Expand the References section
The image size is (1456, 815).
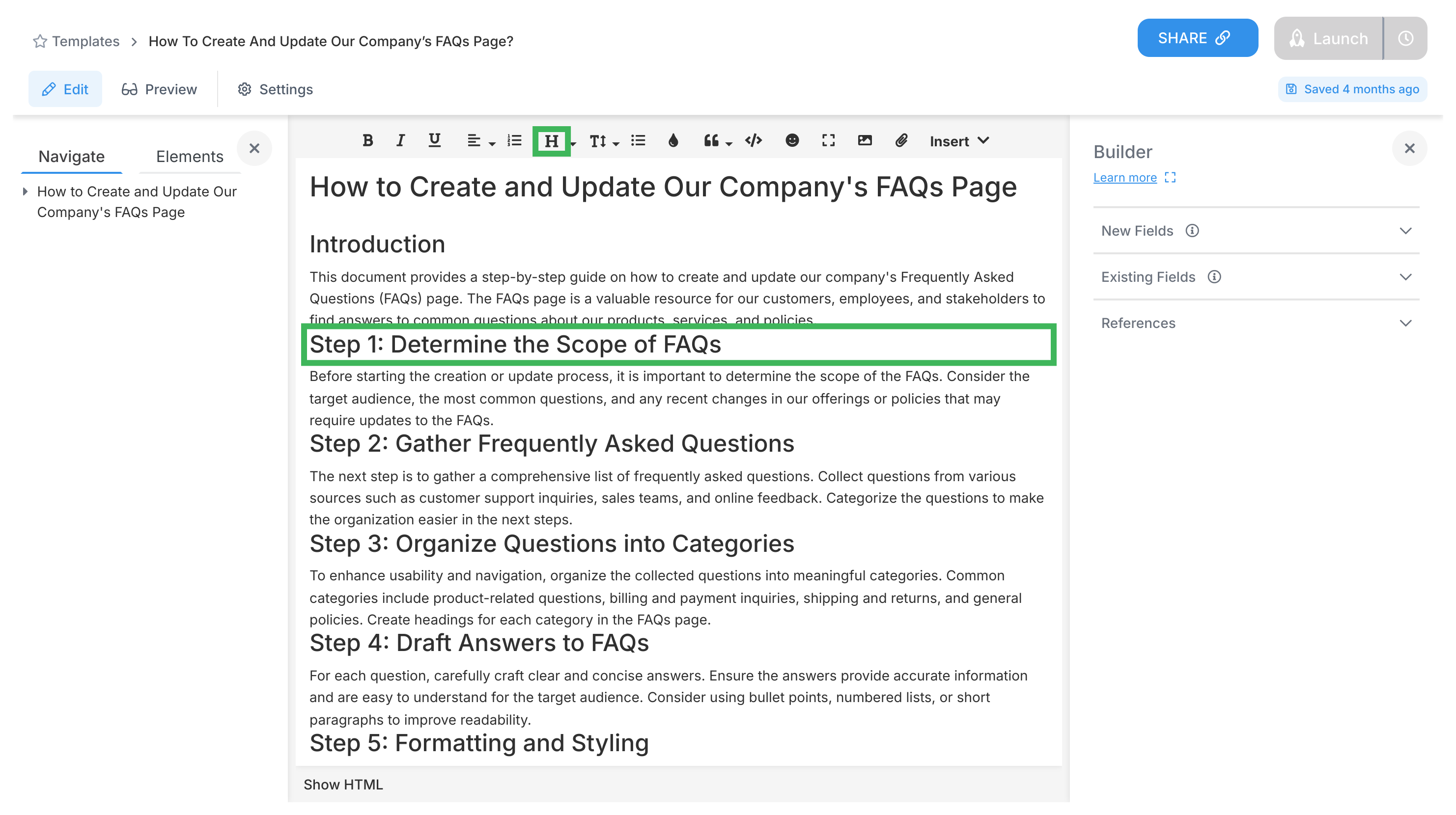tap(1406, 323)
